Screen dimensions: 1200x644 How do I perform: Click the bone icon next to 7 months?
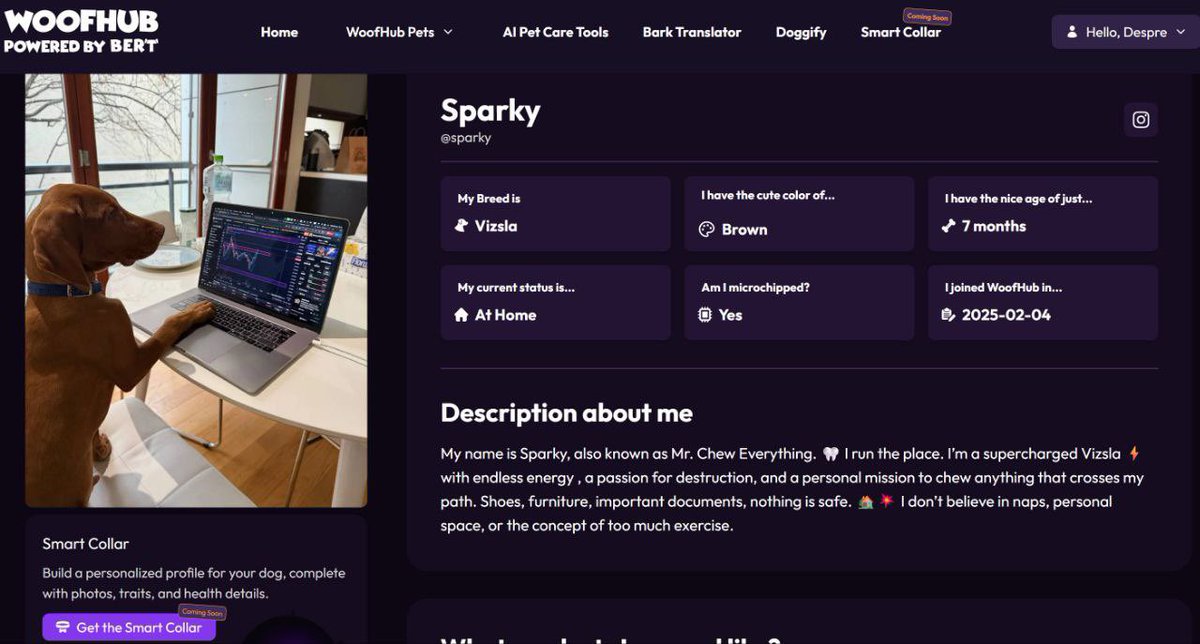(949, 226)
